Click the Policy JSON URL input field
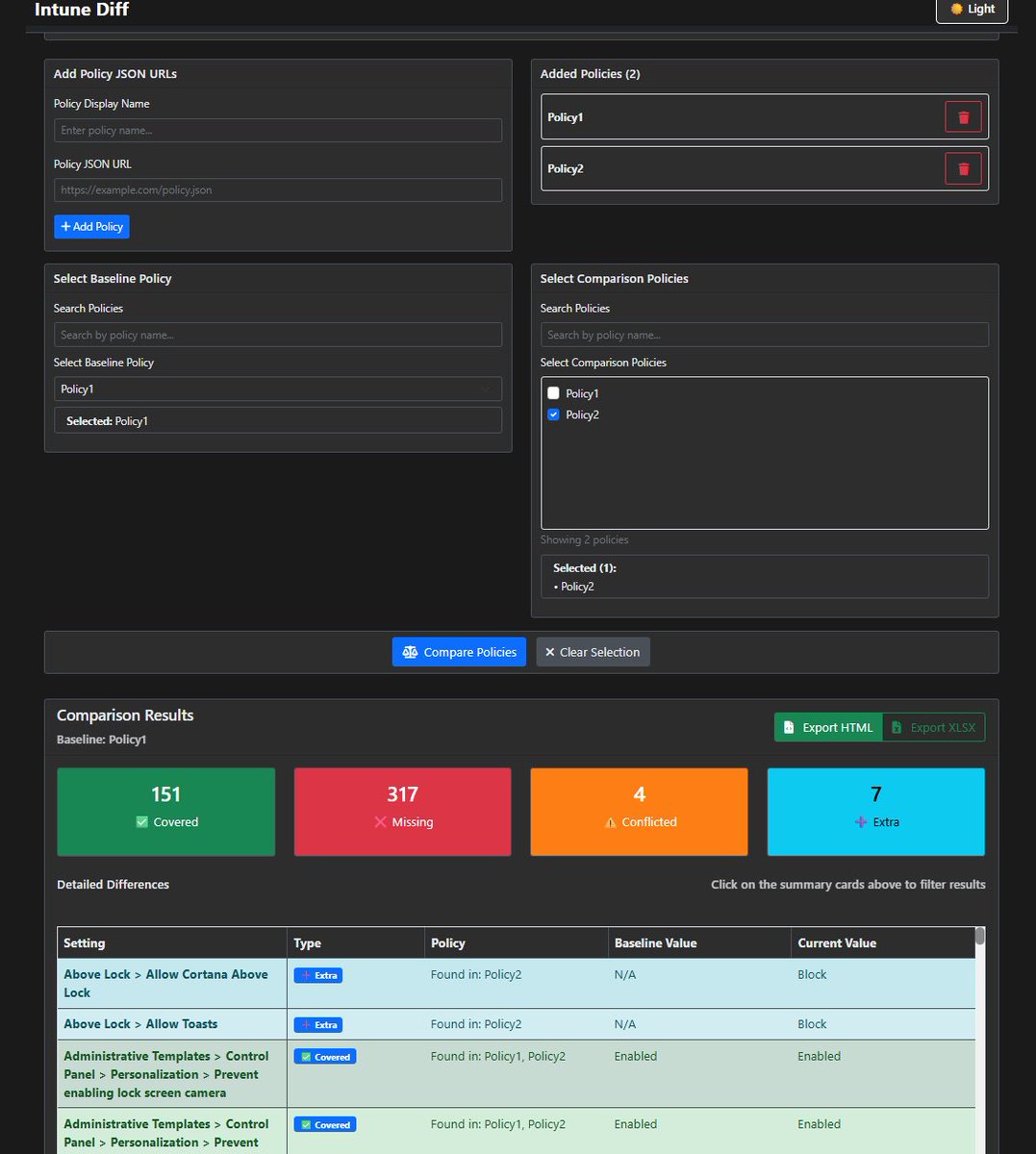The height and width of the screenshot is (1154, 1036). 277,190
